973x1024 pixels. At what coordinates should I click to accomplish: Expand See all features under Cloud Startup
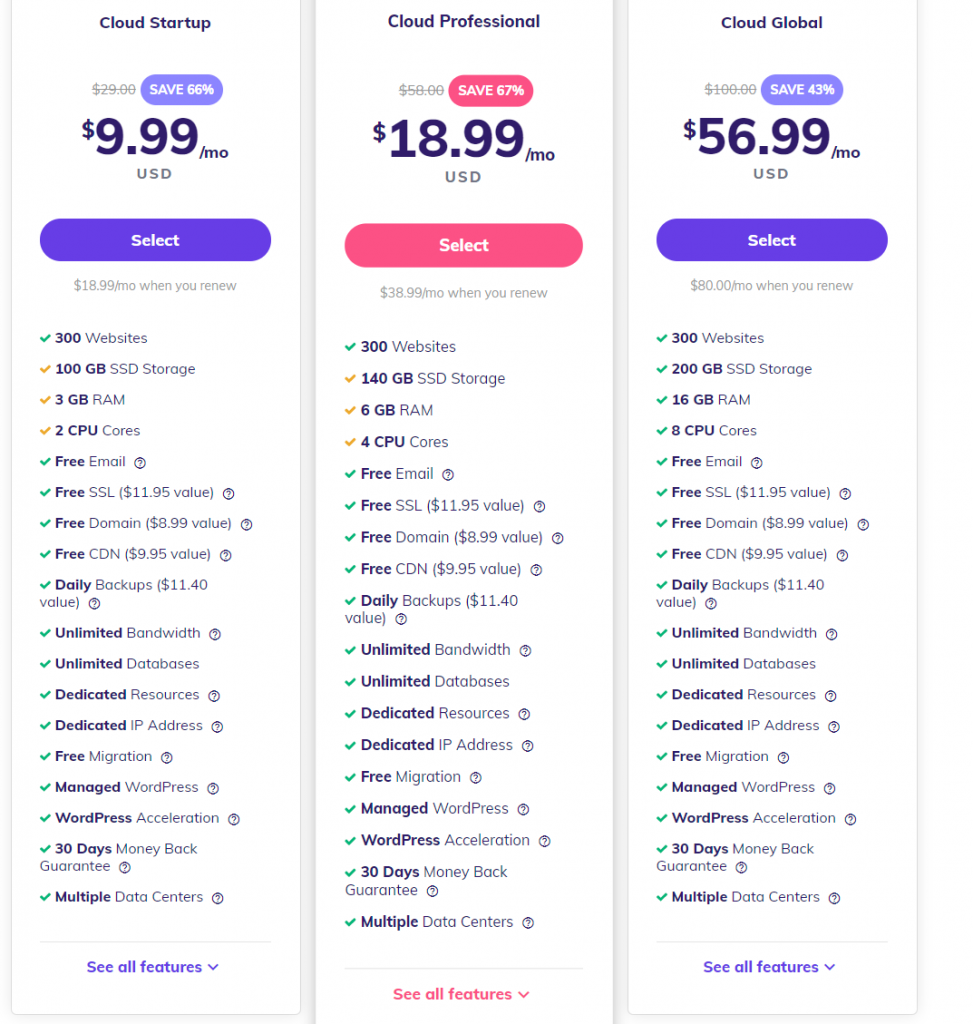click(152, 967)
